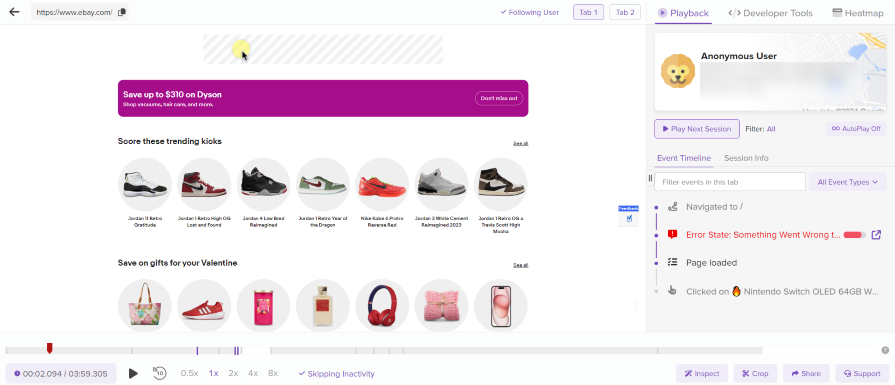
Task: Click Play Next Session button
Action: (697, 129)
